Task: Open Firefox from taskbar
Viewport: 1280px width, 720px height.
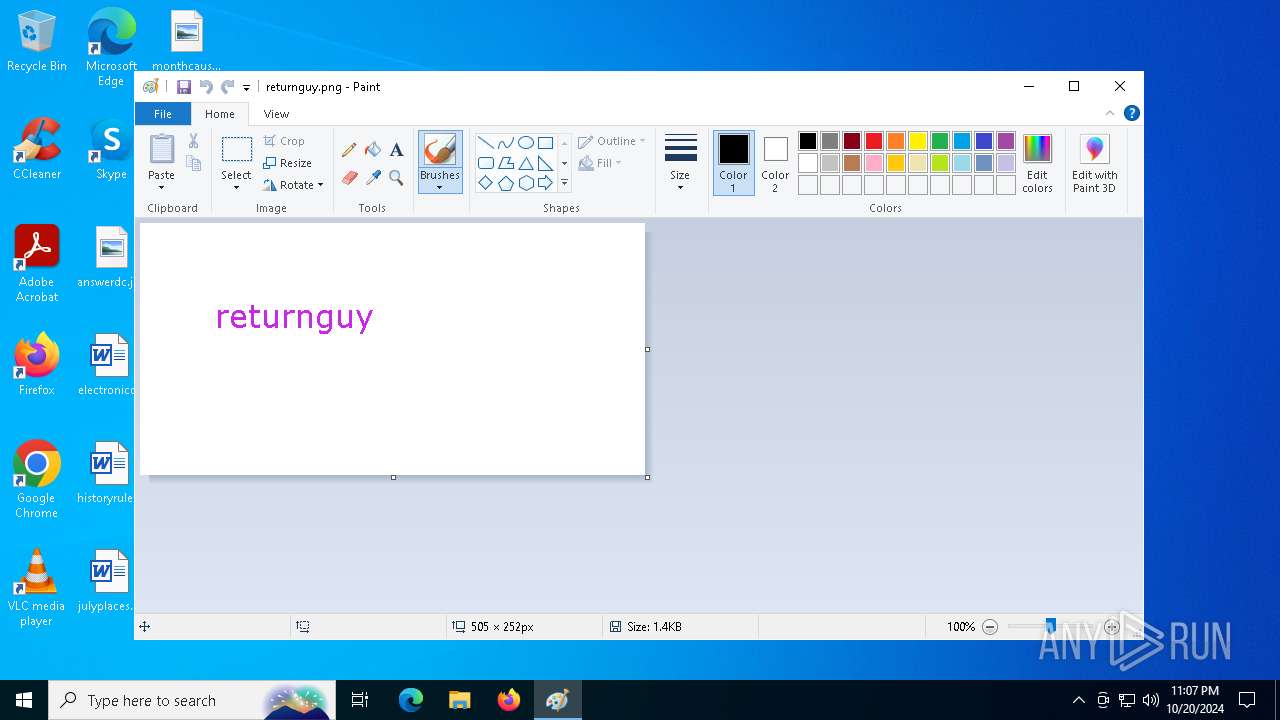Action: 509,700
